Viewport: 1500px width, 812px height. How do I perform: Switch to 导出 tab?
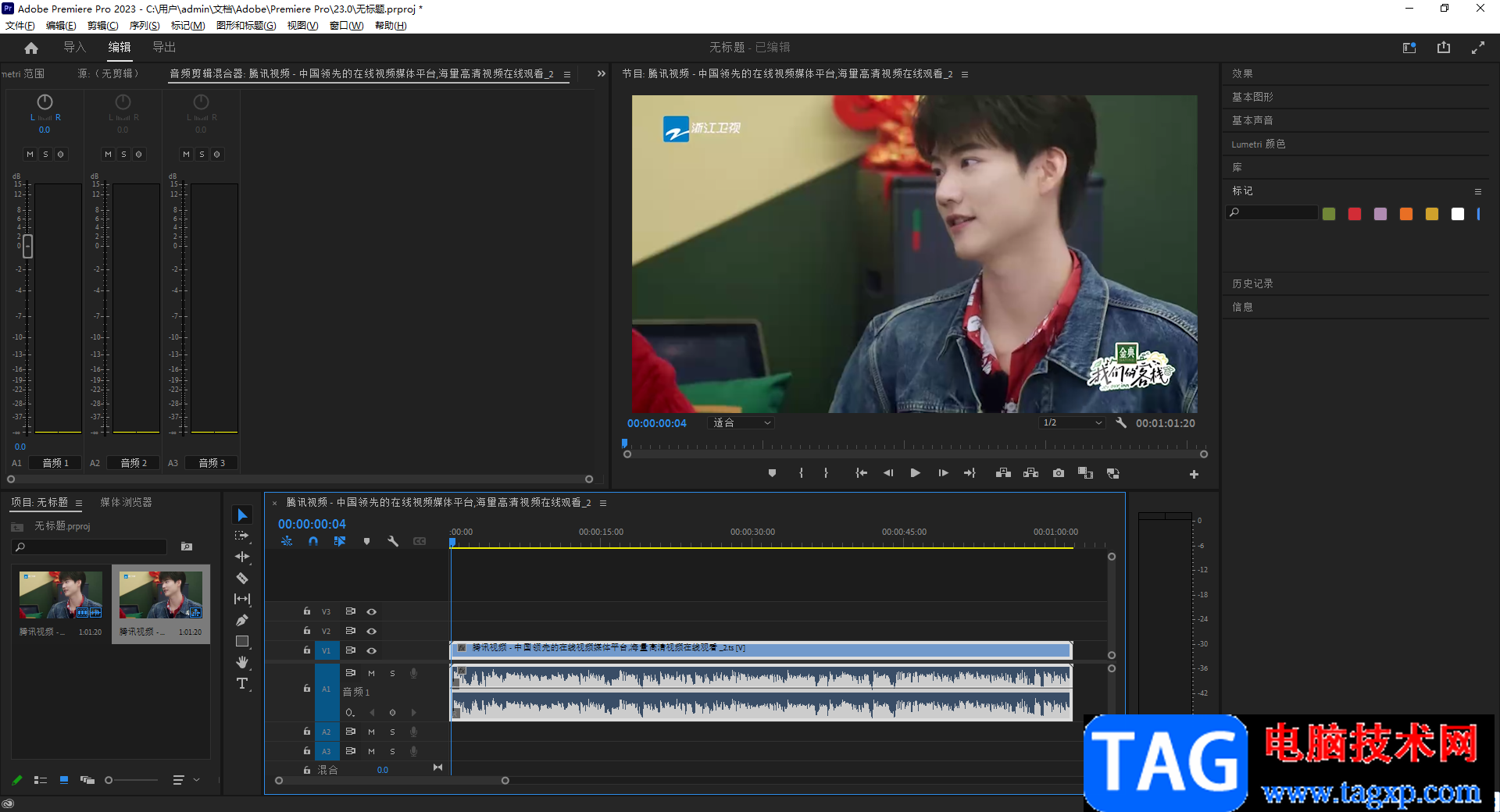pyautogui.click(x=164, y=47)
